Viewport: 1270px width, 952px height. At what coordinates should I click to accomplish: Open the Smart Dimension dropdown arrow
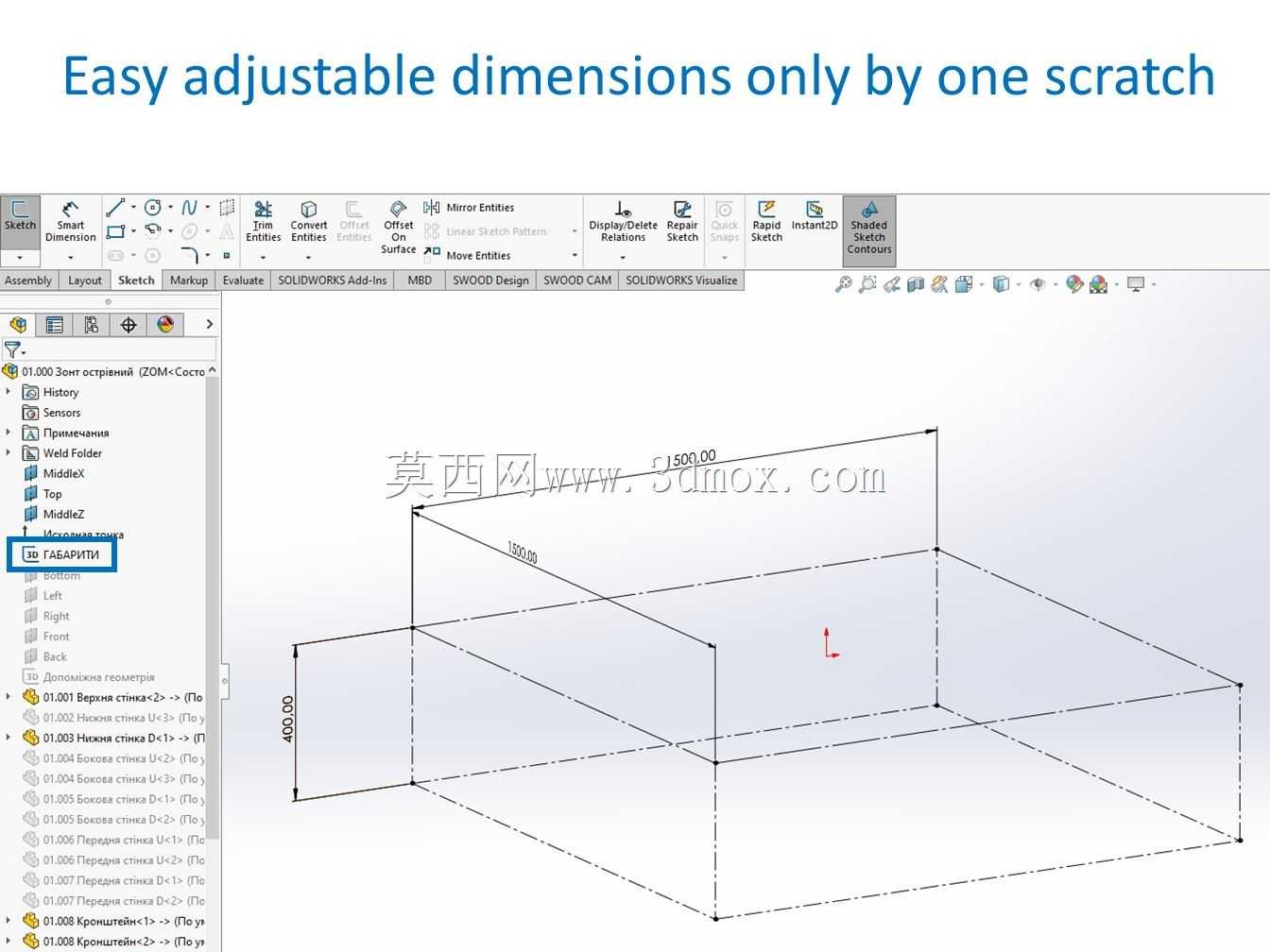tap(71, 257)
